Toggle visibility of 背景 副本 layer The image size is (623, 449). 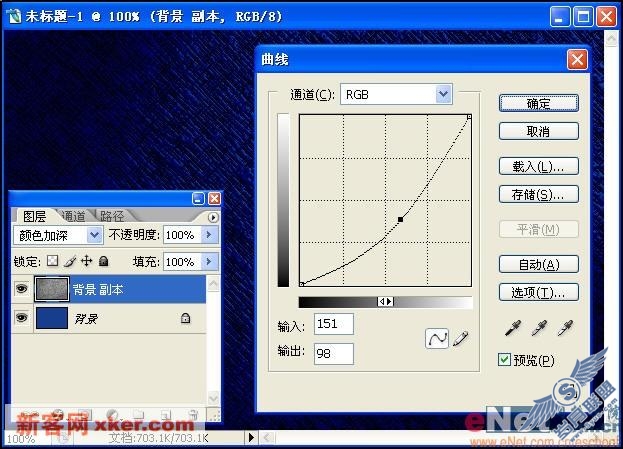22,288
